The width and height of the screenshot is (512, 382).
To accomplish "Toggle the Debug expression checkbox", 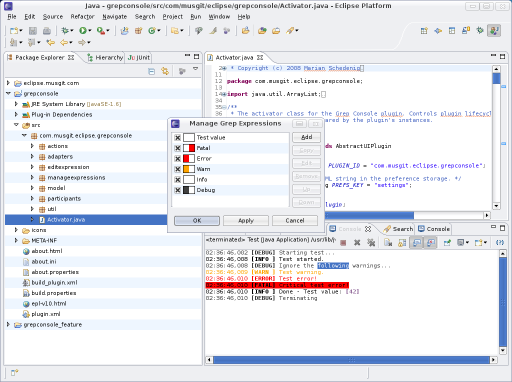I will coord(178,190).
